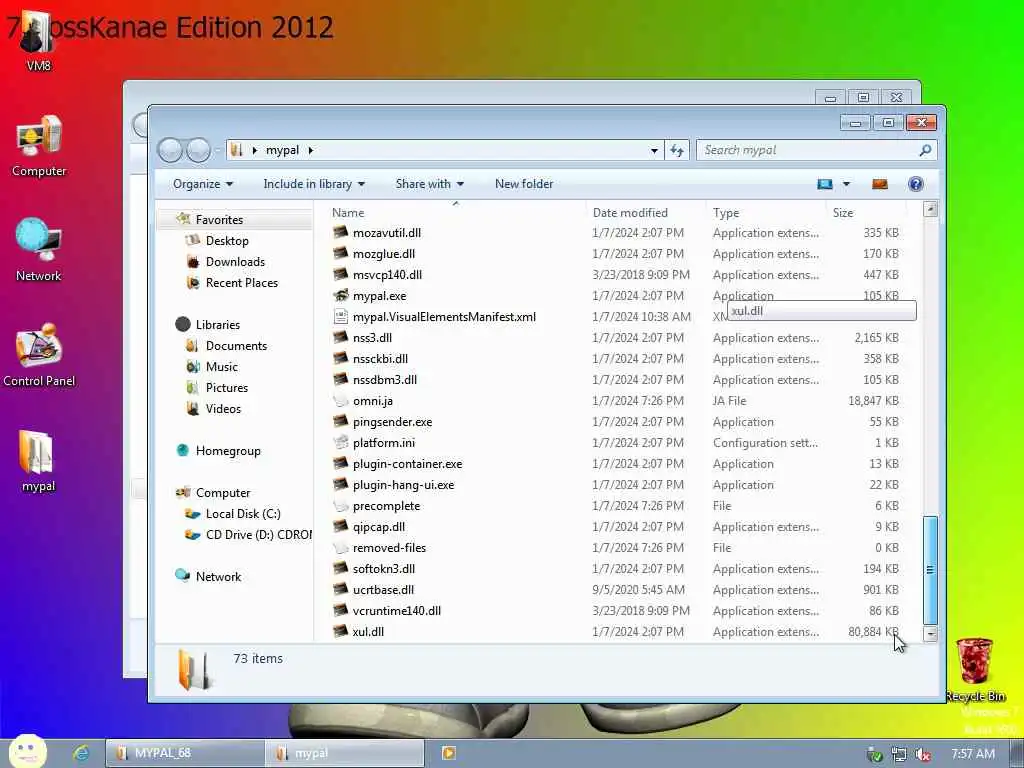Click the muted volume tray icon
This screenshot has height=768, width=1024.
(x=923, y=754)
